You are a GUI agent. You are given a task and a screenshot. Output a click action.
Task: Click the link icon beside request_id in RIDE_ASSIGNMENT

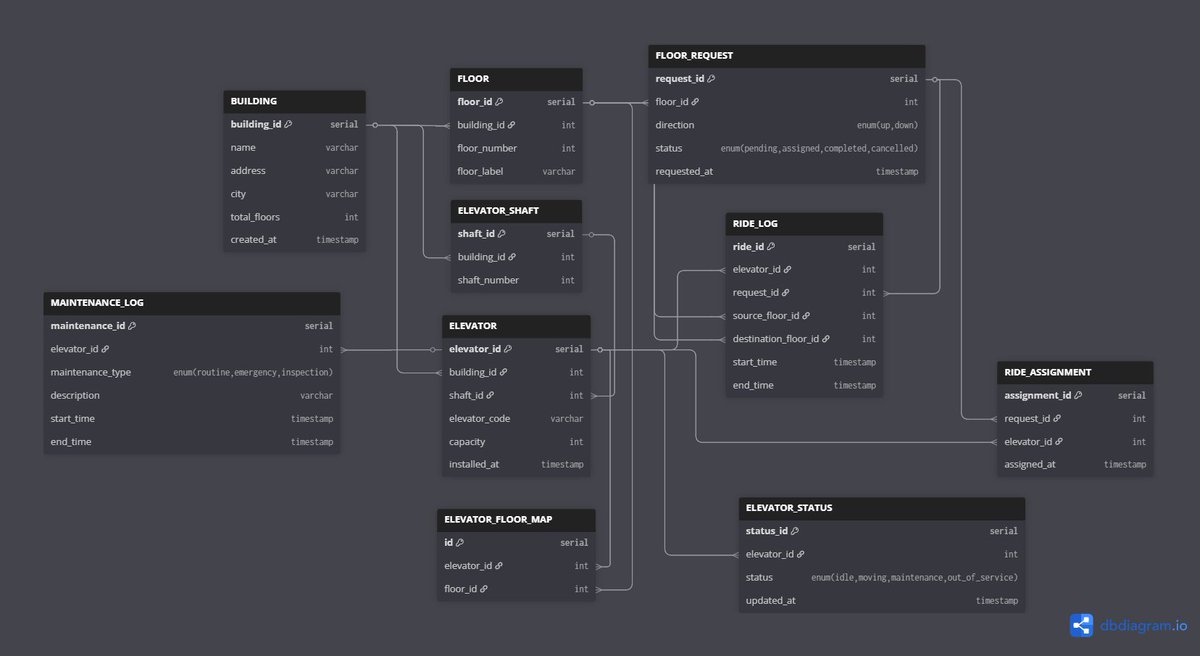[x=1057, y=419]
